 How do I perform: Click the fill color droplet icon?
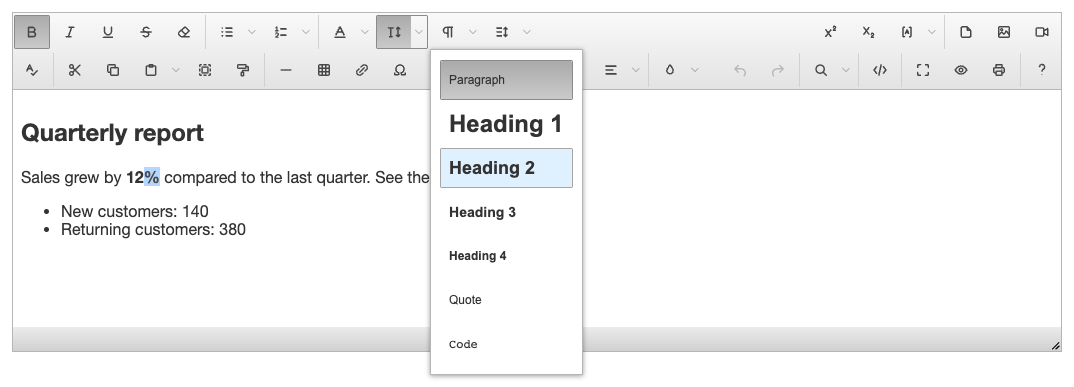pyautogui.click(x=670, y=70)
